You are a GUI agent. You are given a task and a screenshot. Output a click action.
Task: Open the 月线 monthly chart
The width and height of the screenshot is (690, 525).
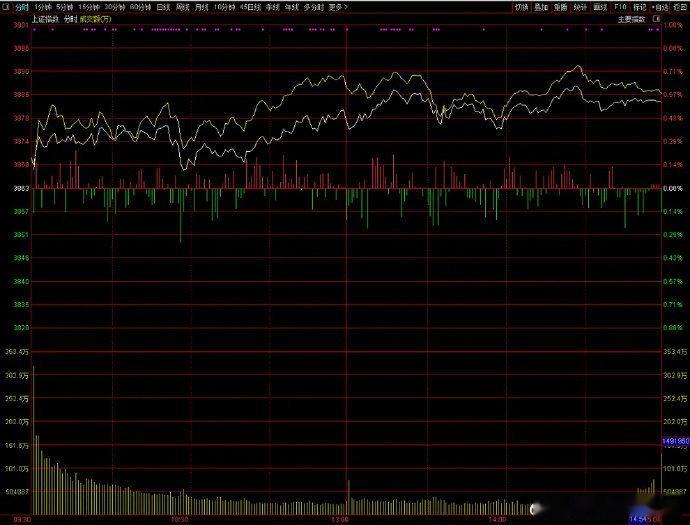[x=202, y=7]
